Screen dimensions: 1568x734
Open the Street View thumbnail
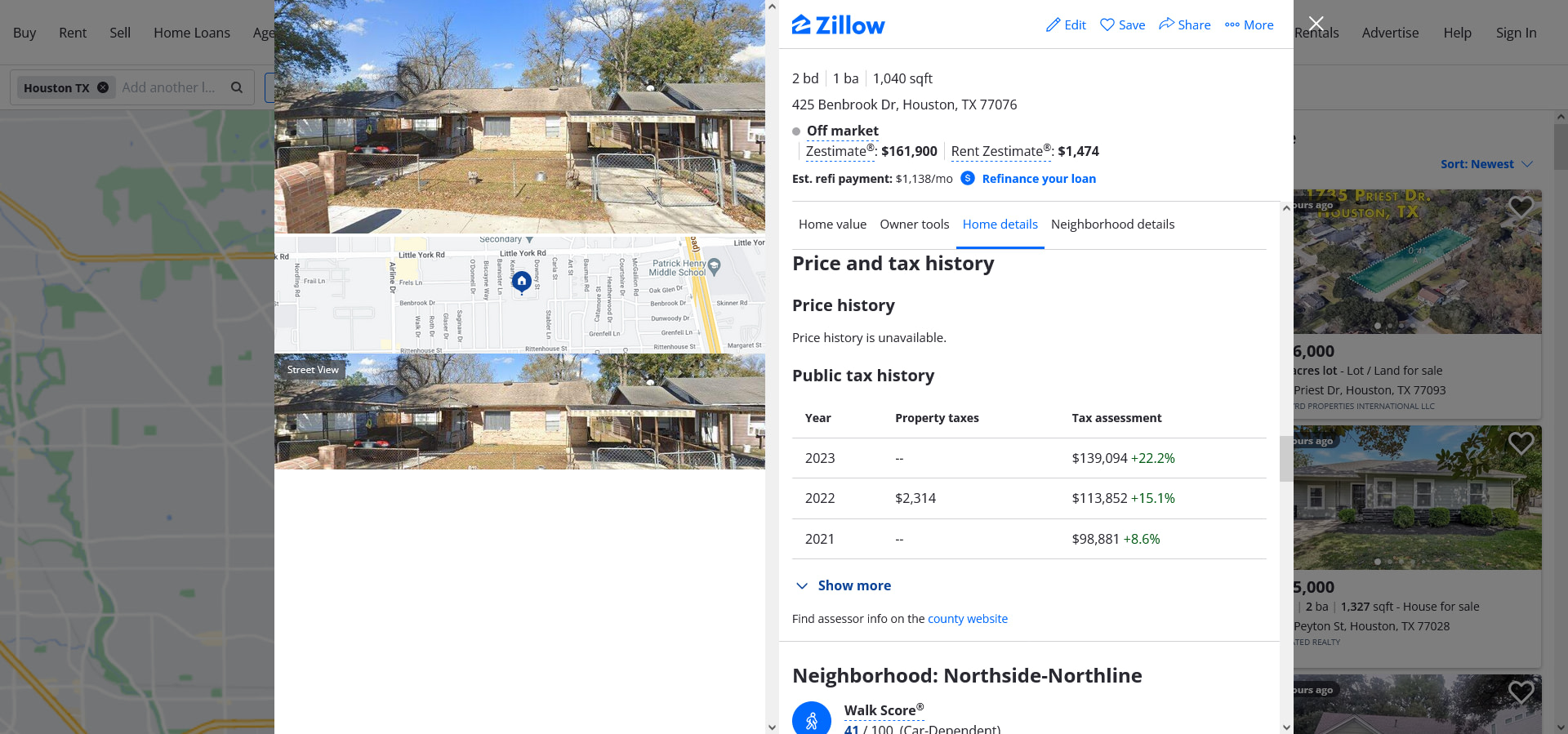[x=519, y=411]
